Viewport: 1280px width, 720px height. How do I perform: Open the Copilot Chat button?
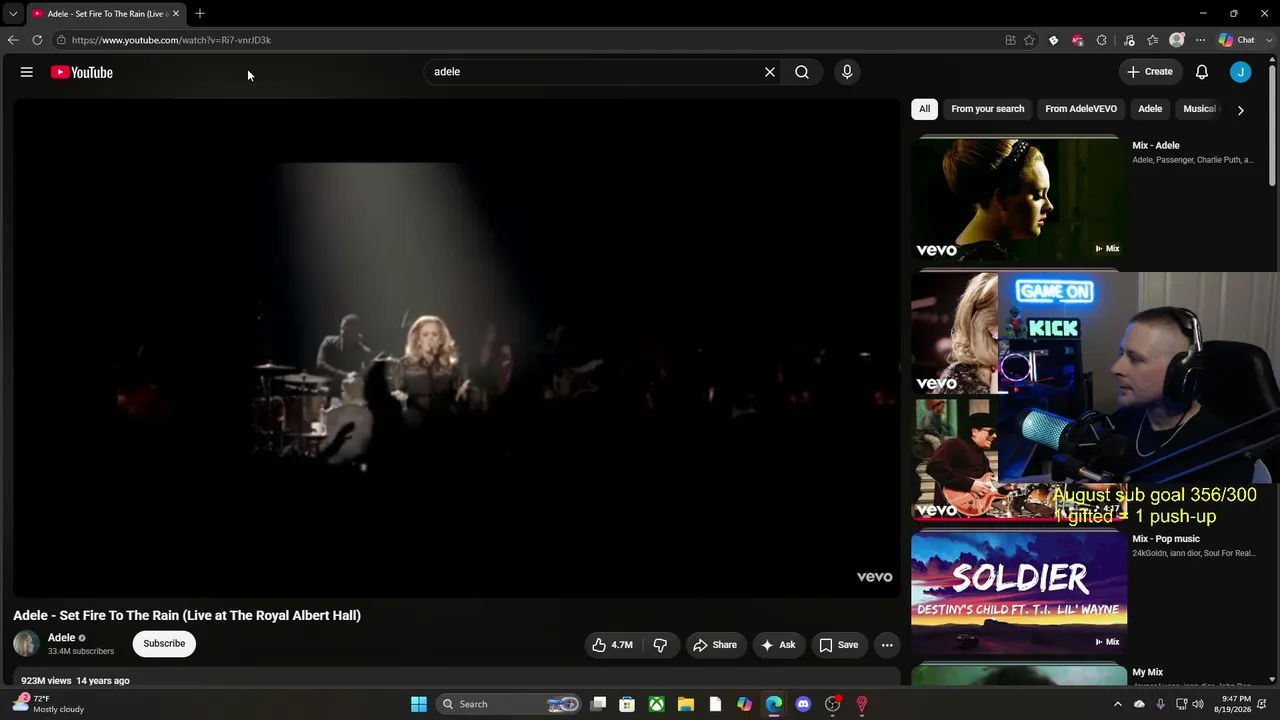click(1236, 40)
